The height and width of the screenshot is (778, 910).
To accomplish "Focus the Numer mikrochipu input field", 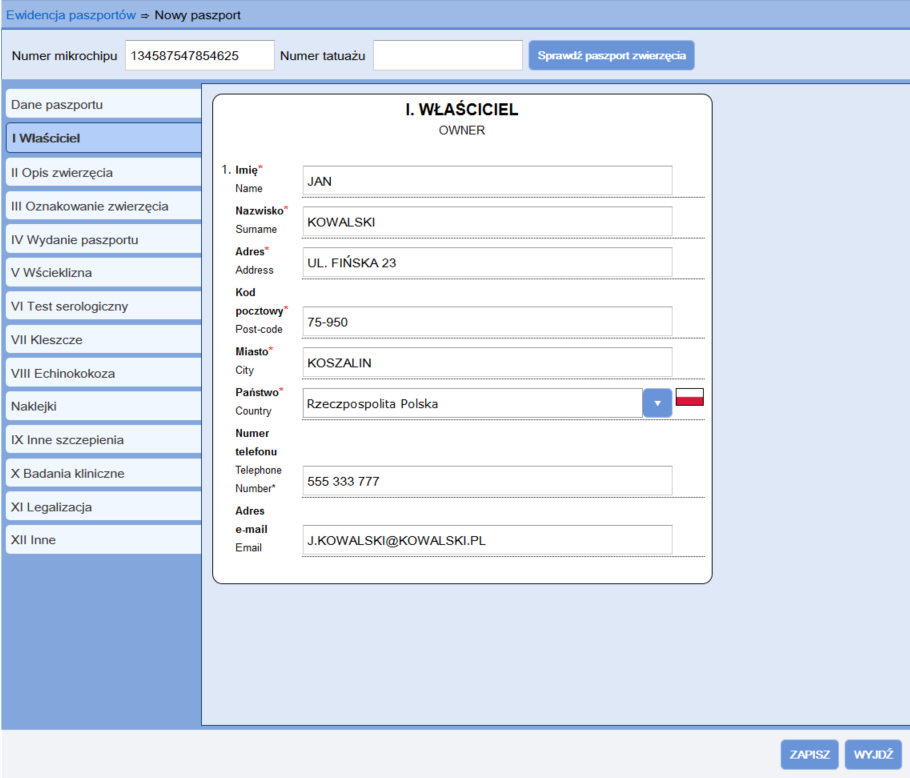I will (x=200, y=55).
